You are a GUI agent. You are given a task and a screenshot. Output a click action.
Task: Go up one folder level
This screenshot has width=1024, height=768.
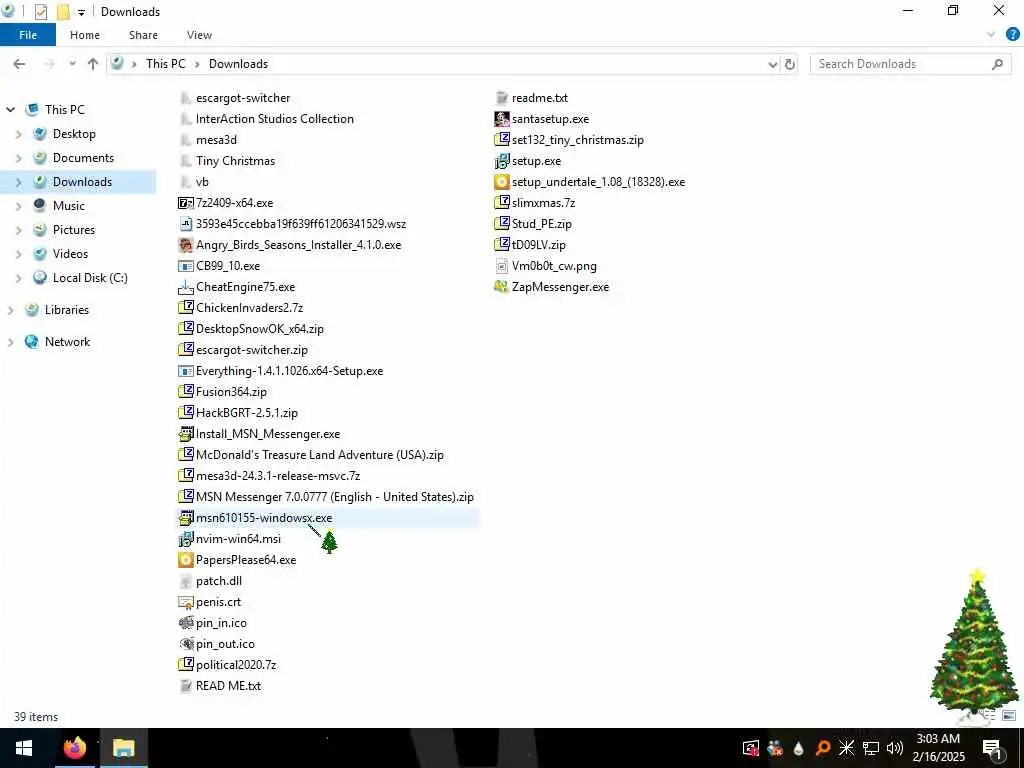[93, 64]
